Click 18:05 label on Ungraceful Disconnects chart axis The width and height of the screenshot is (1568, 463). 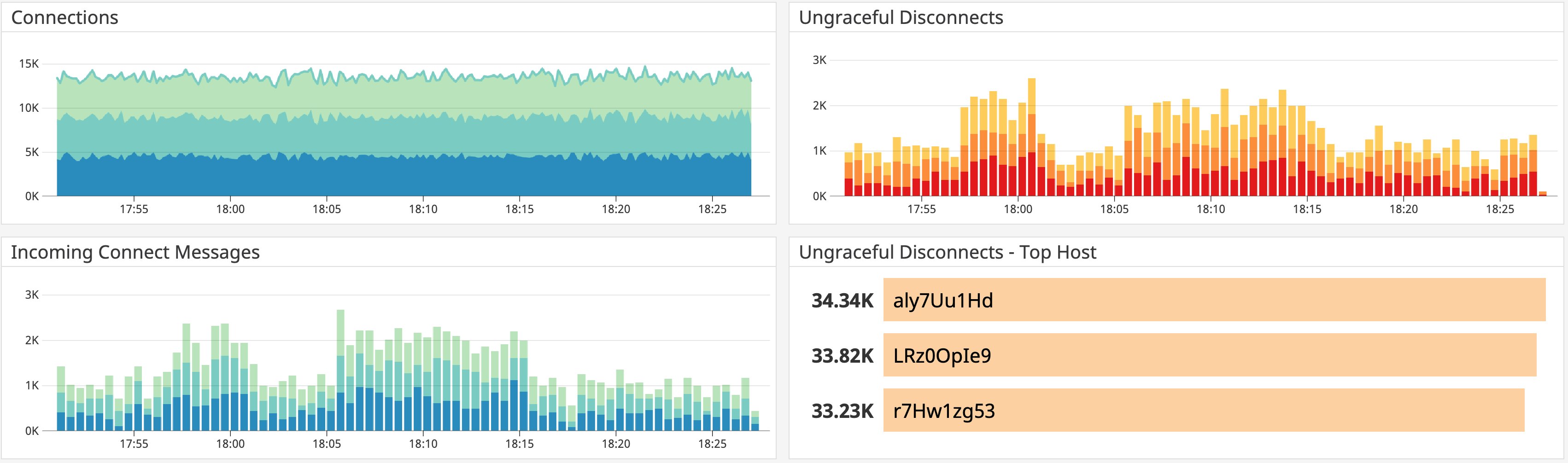pos(1114,209)
